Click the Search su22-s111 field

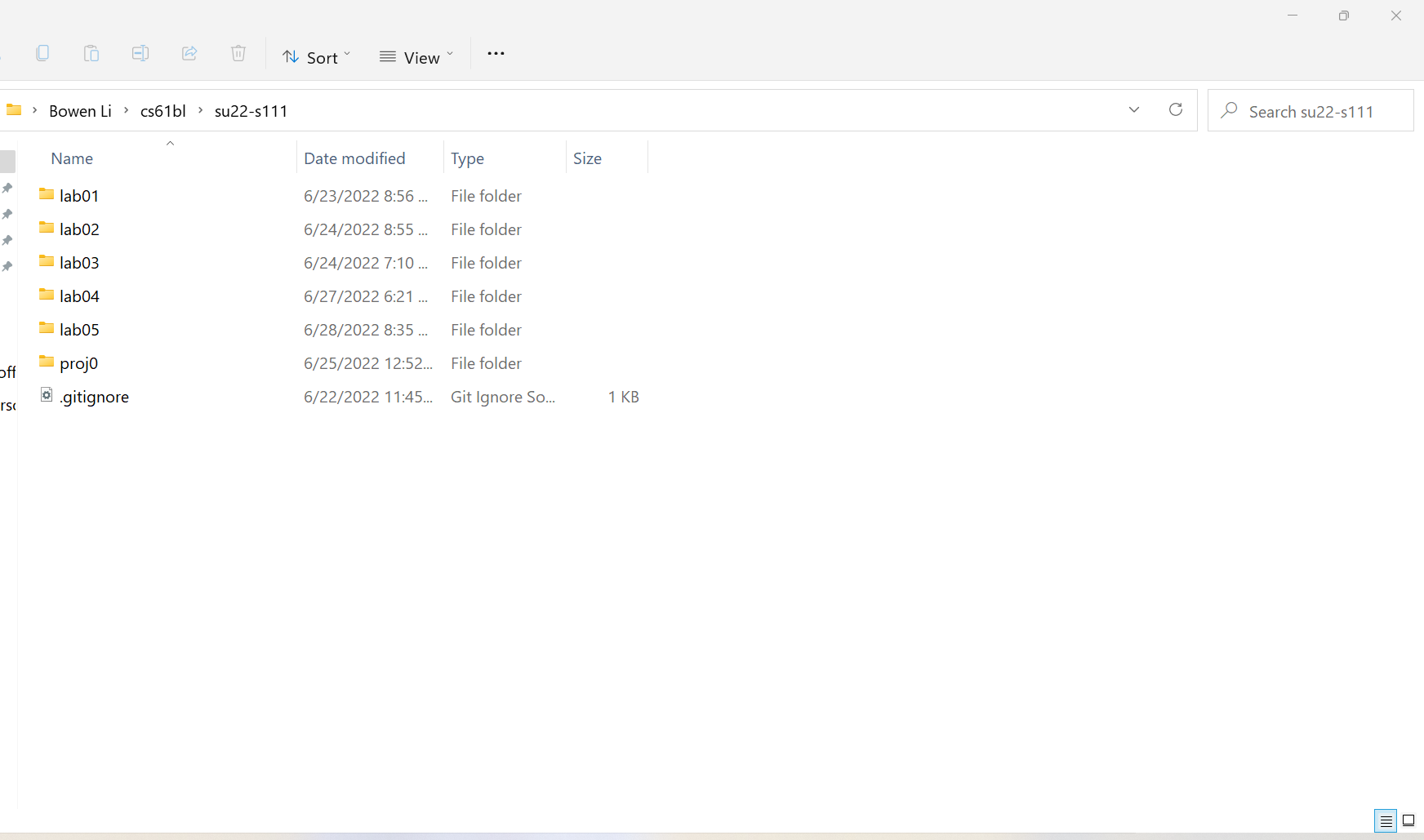tap(1311, 112)
